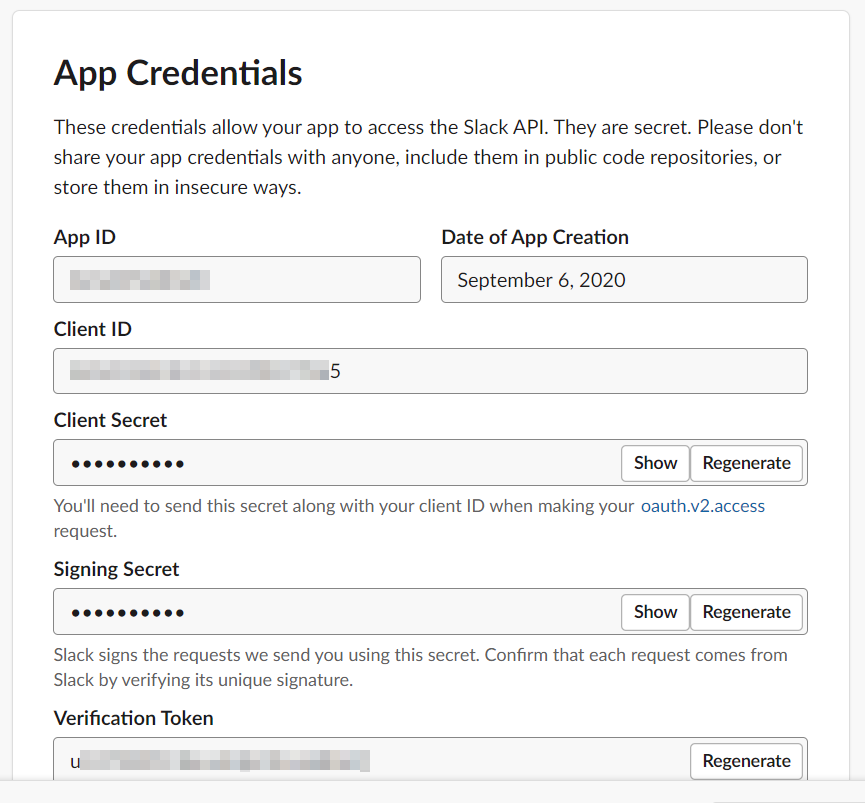Click the App Credentials heading
Screen dimensions: 865x803
178,73
